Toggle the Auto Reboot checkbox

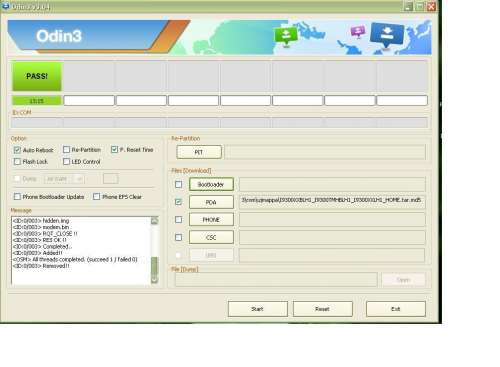[x=17, y=150]
